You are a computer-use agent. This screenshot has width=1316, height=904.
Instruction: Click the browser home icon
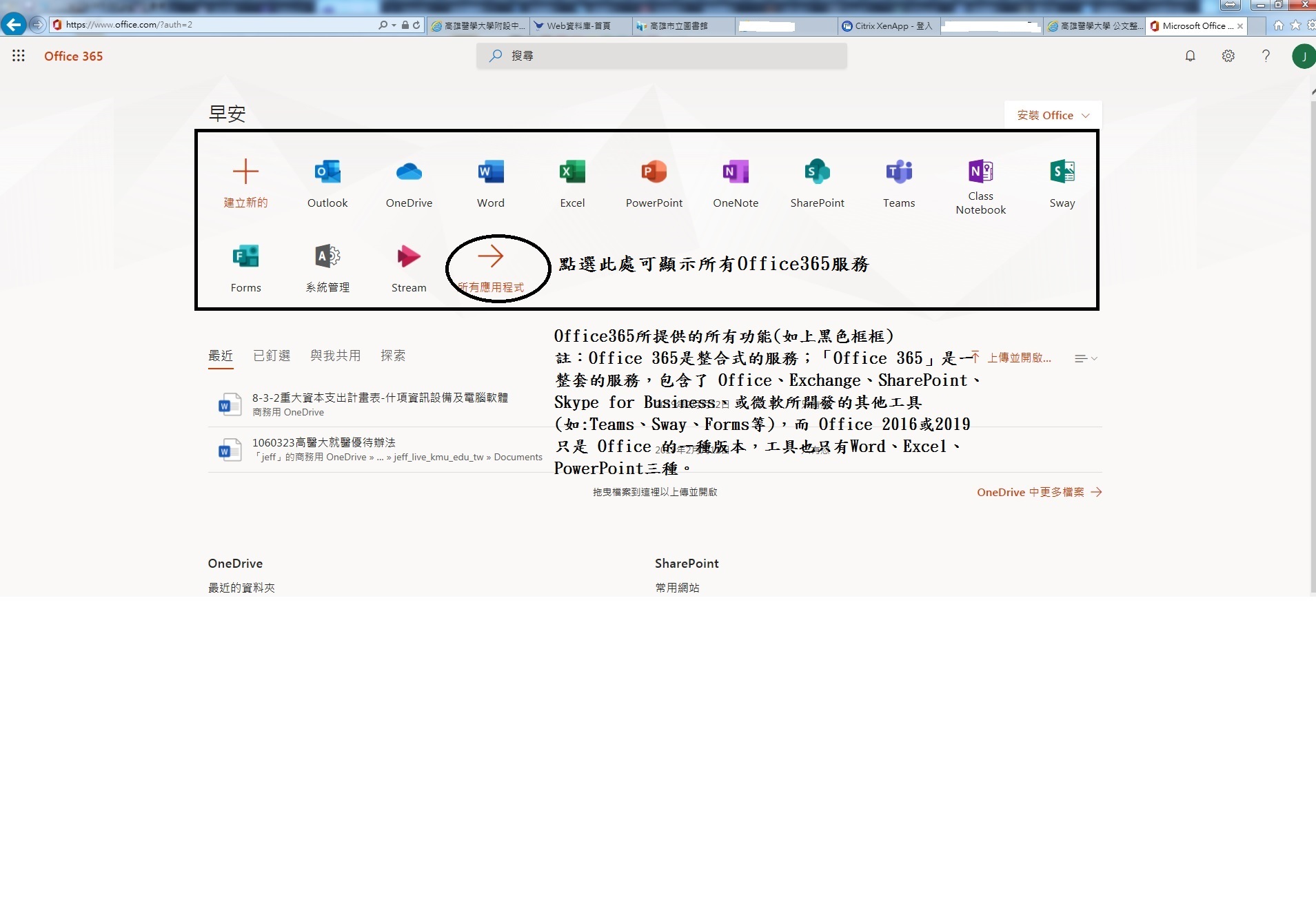click(x=1279, y=25)
